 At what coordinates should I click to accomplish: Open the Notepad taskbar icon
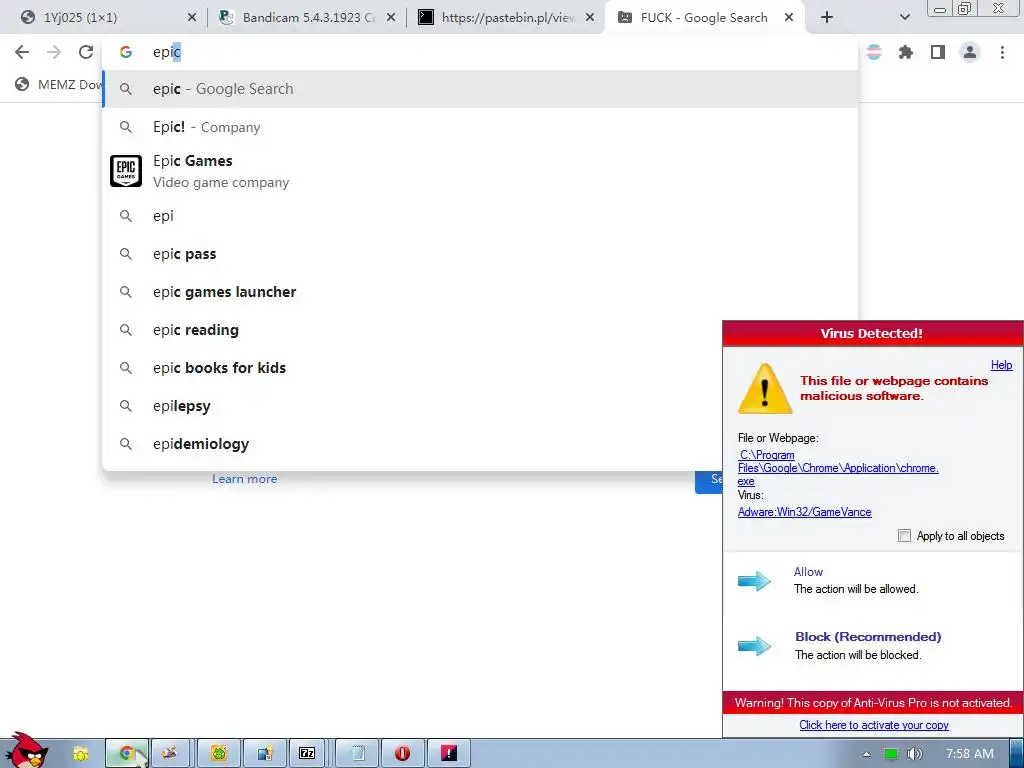pyautogui.click(x=358, y=754)
